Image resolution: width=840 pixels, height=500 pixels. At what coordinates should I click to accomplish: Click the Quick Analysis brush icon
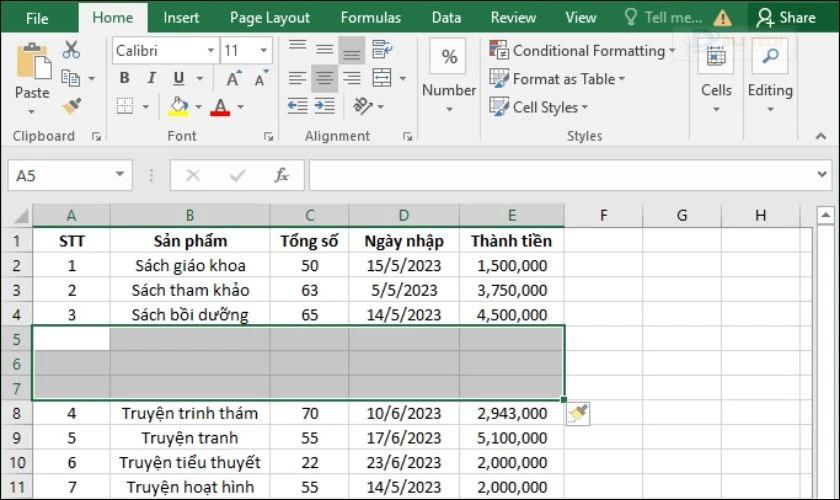578,413
